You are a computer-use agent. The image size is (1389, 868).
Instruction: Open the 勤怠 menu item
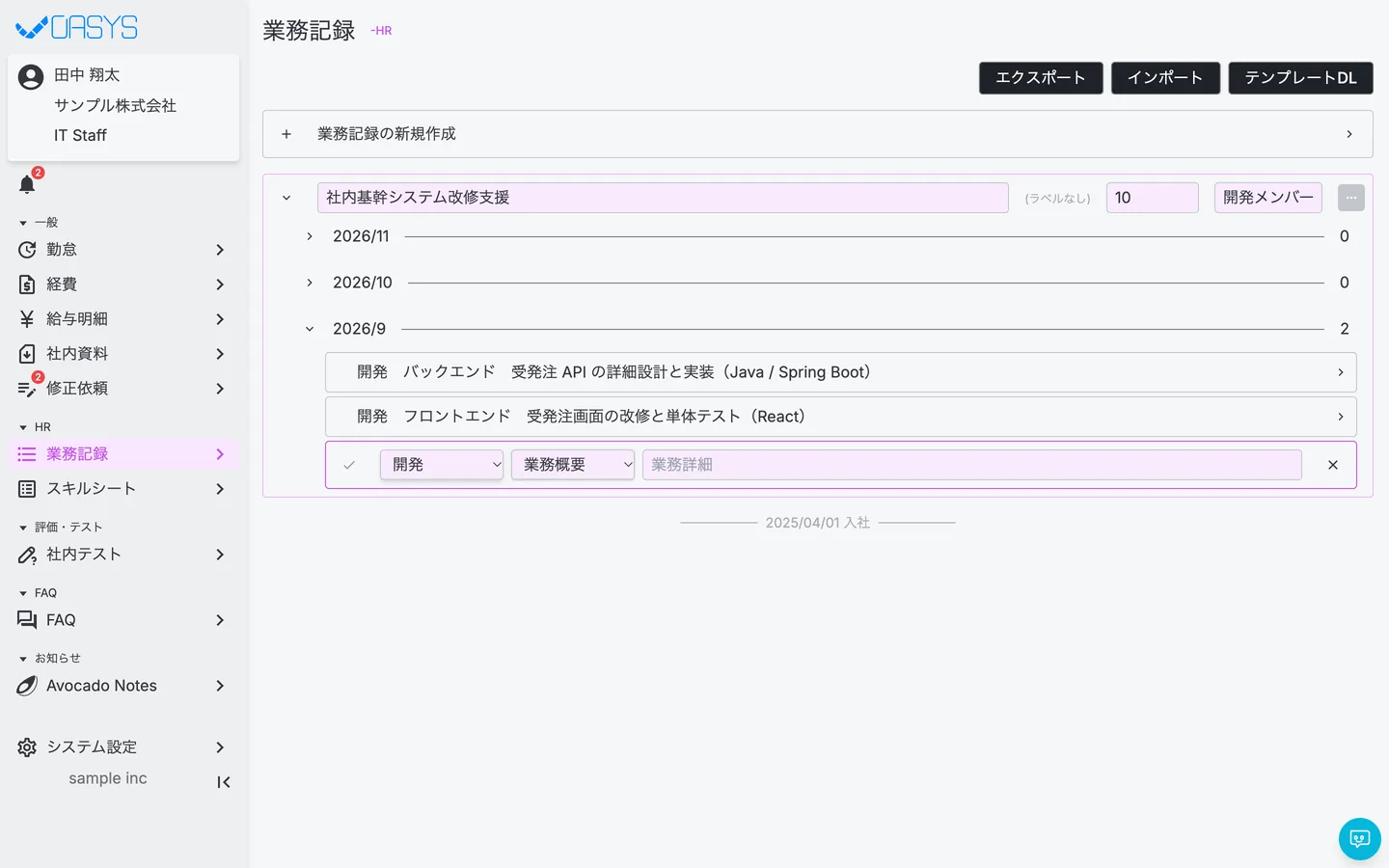123,250
